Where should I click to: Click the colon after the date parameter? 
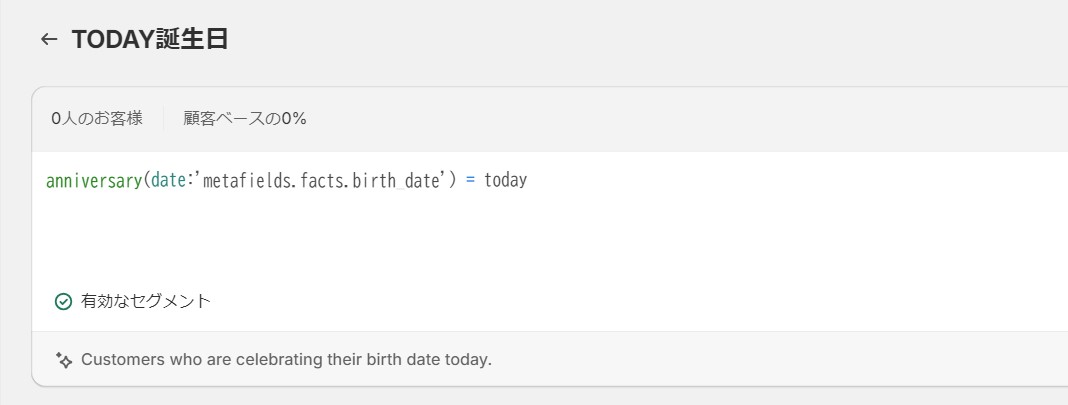pos(191,181)
